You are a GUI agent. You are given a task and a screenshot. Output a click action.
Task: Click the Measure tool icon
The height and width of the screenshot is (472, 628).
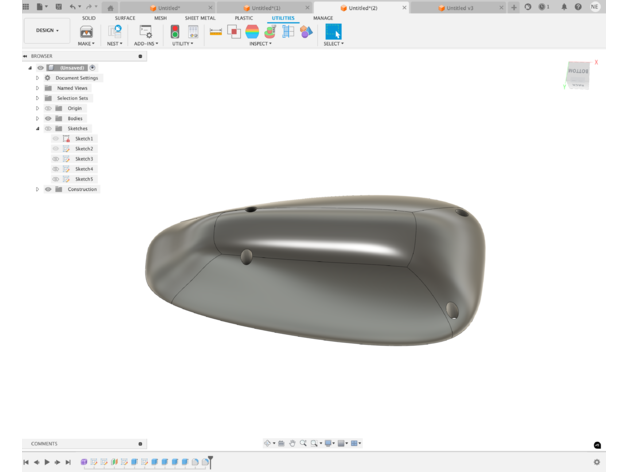tap(215, 32)
